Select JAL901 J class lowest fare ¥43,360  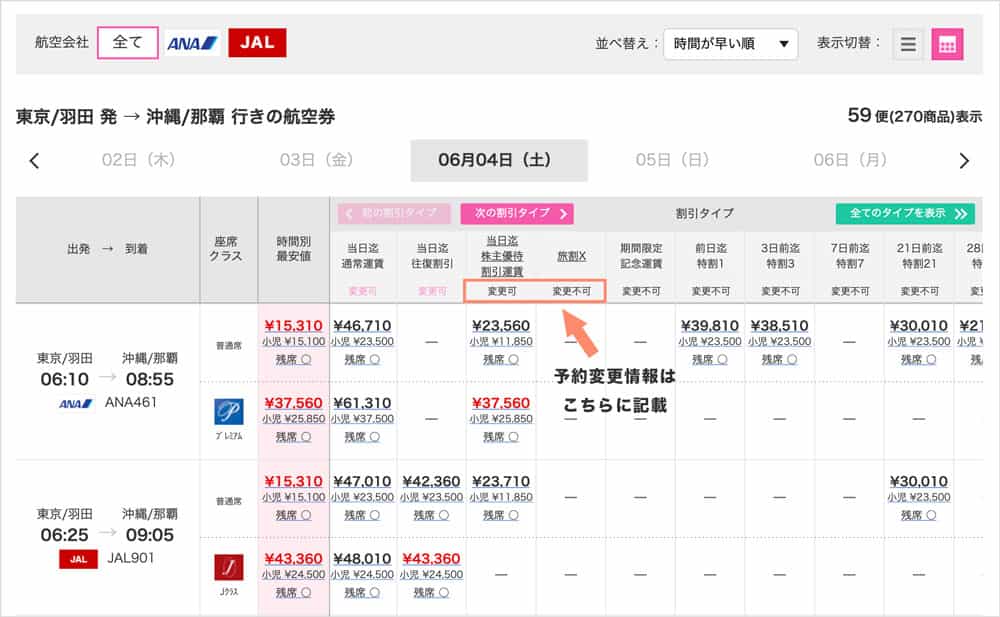pos(293,559)
